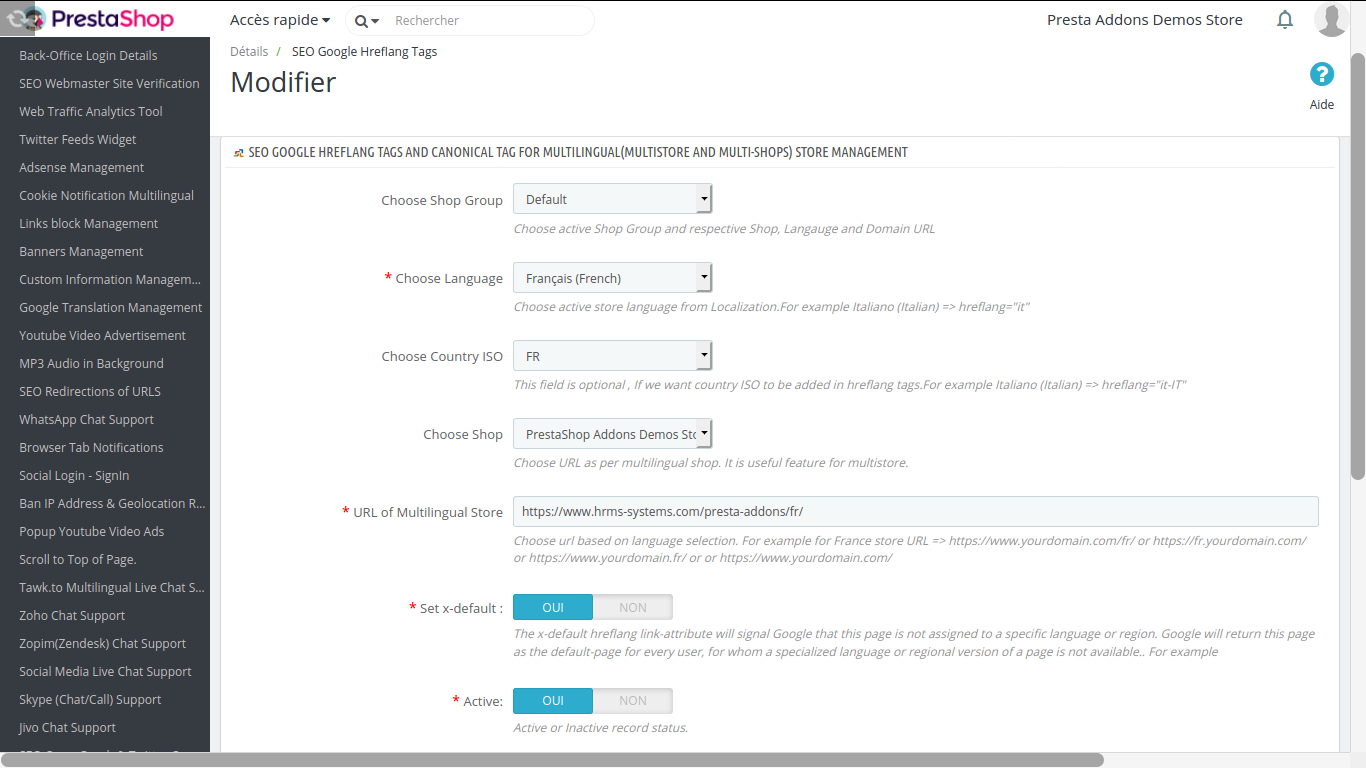The image size is (1366, 768).
Task: Open Social Media Live Chat Support
Action: tap(105, 671)
